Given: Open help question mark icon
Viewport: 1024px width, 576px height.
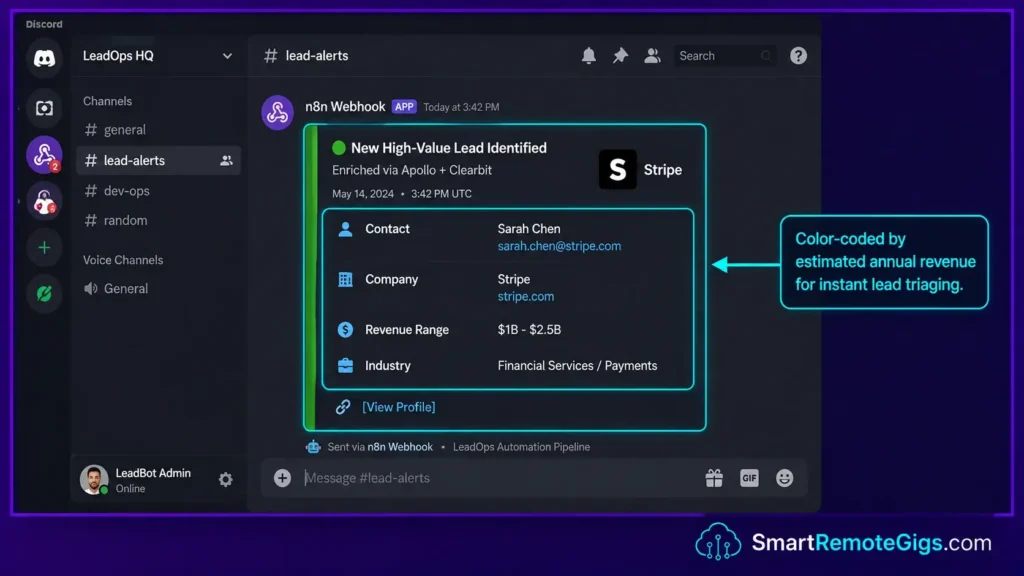Looking at the screenshot, I should [798, 56].
